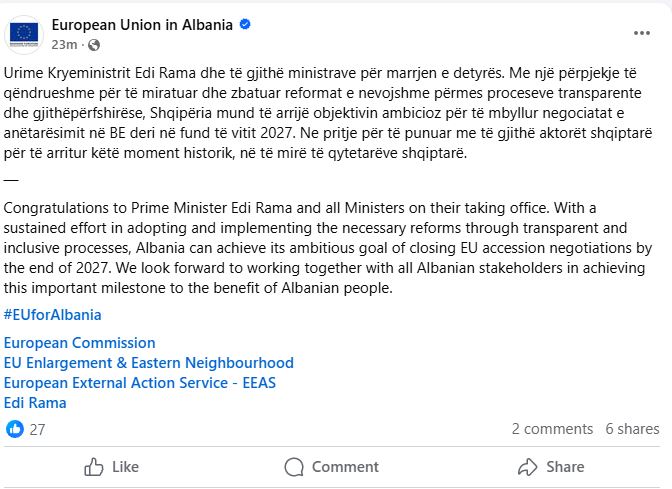Open the three-dot post options menu

(641, 33)
